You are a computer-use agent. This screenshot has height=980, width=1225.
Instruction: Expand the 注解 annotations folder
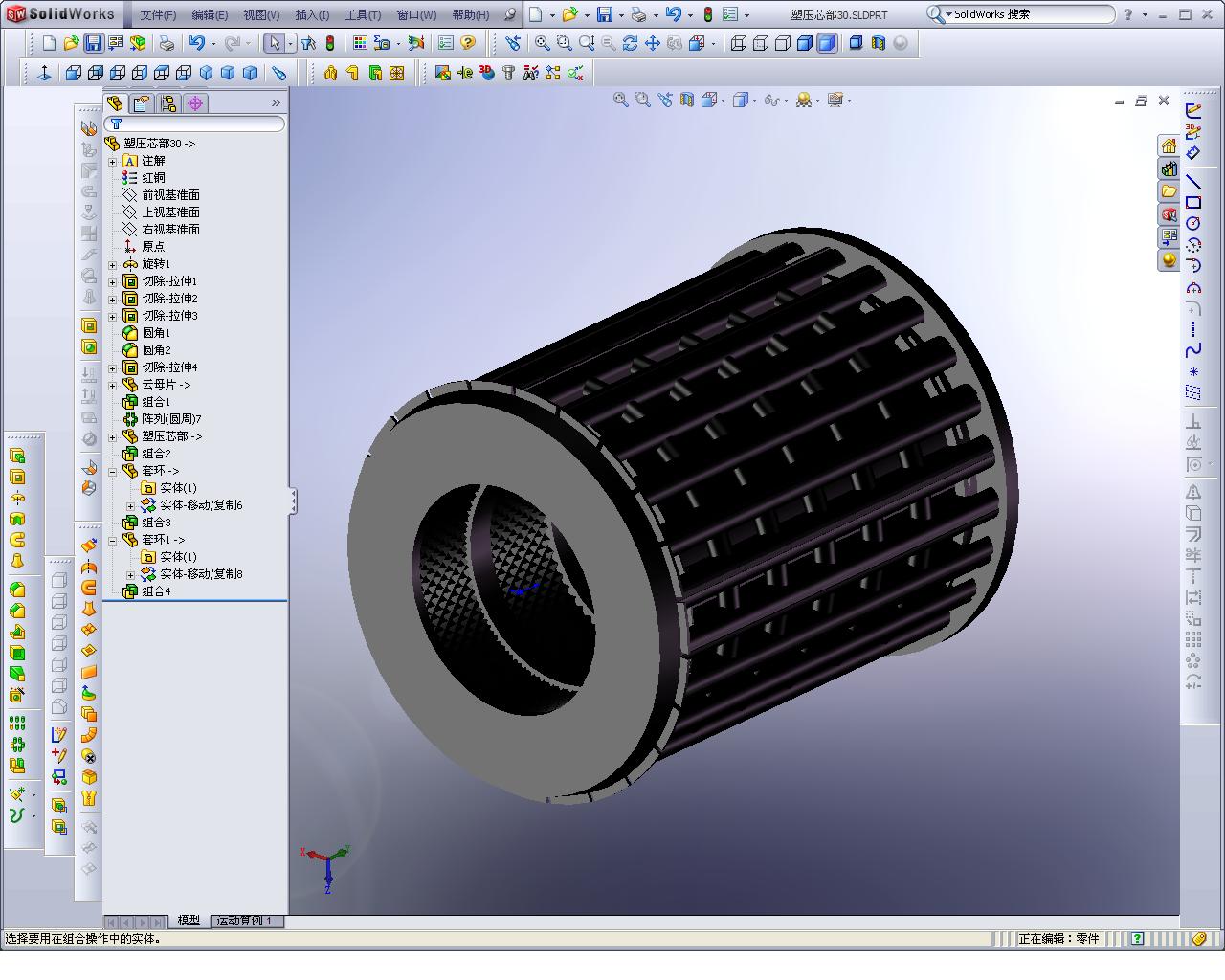point(113,161)
